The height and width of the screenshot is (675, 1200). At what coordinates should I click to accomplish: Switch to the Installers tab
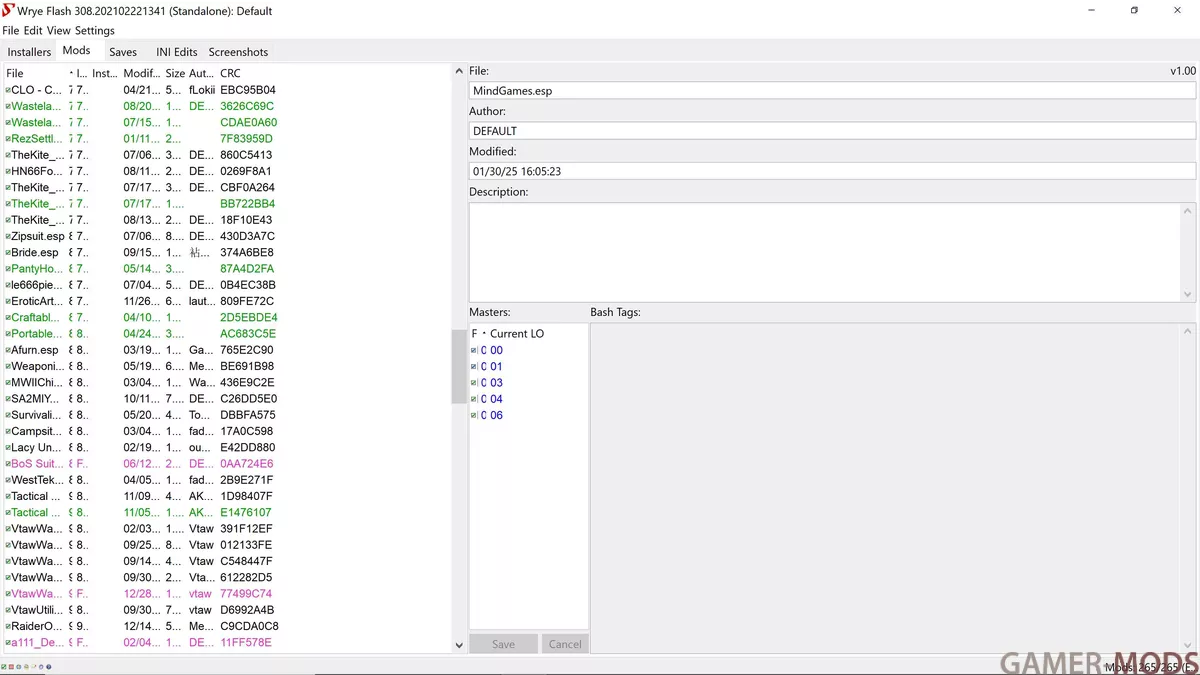29,52
